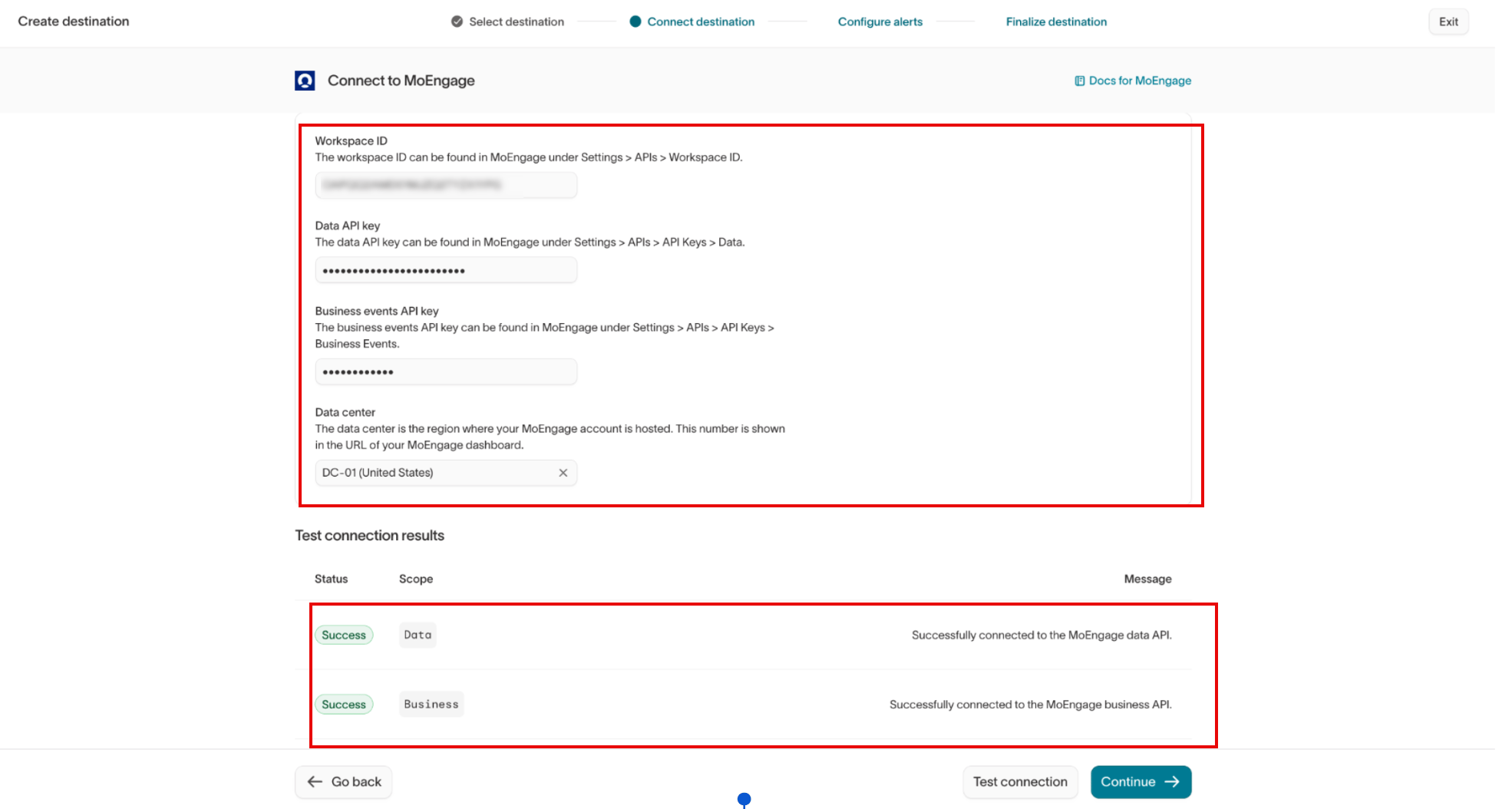The image size is (1512, 809).
Task: Click the Scope column header
Action: tap(416, 579)
